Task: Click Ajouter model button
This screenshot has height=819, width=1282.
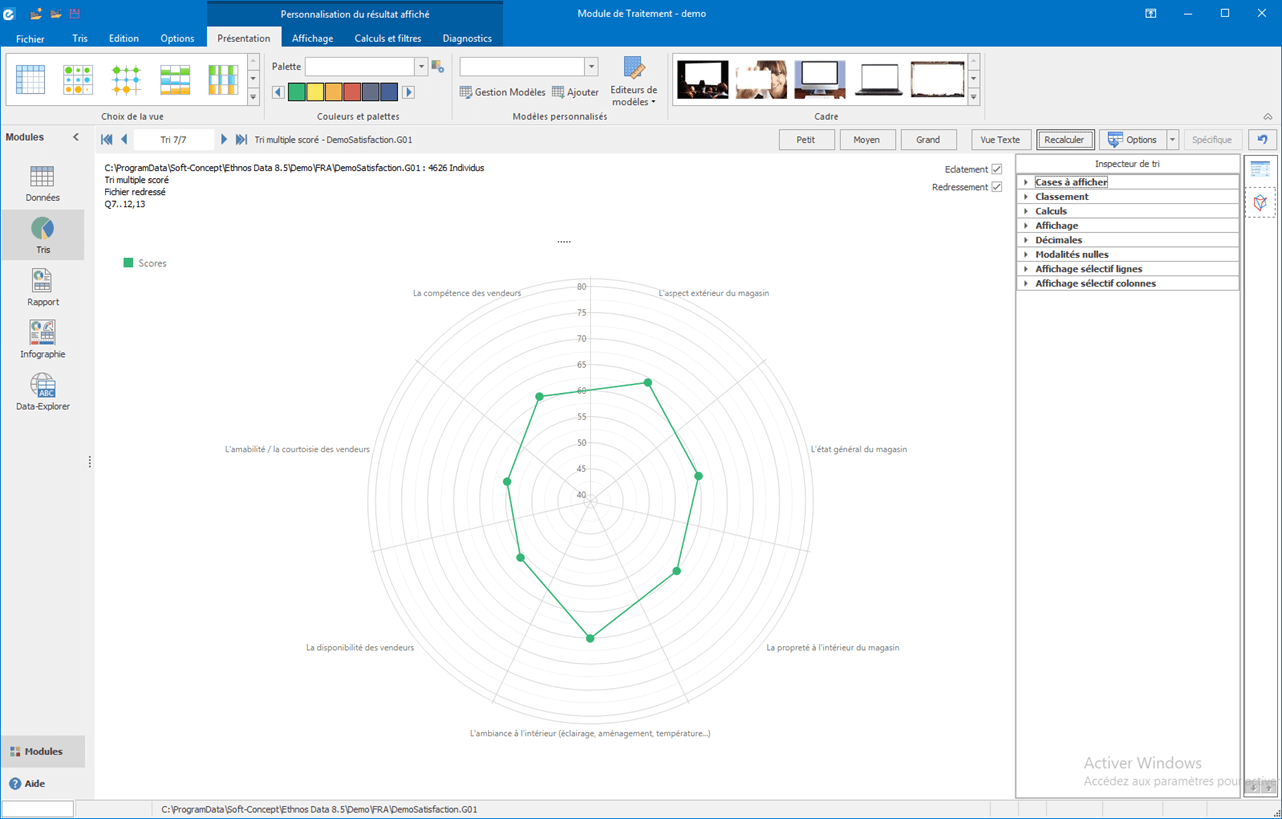Action: 576,92
